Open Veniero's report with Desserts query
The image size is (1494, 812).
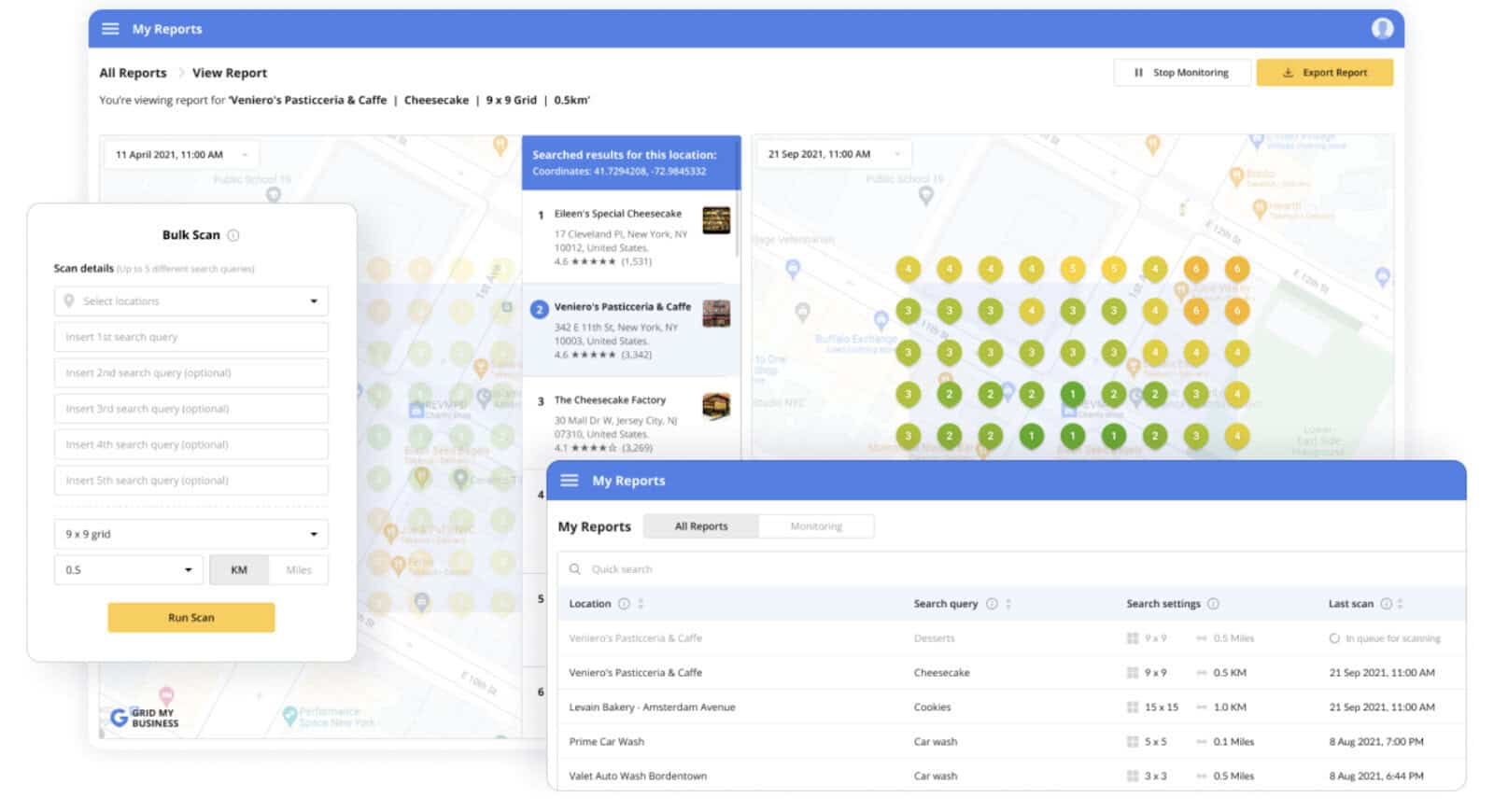pyautogui.click(x=1011, y=638)
